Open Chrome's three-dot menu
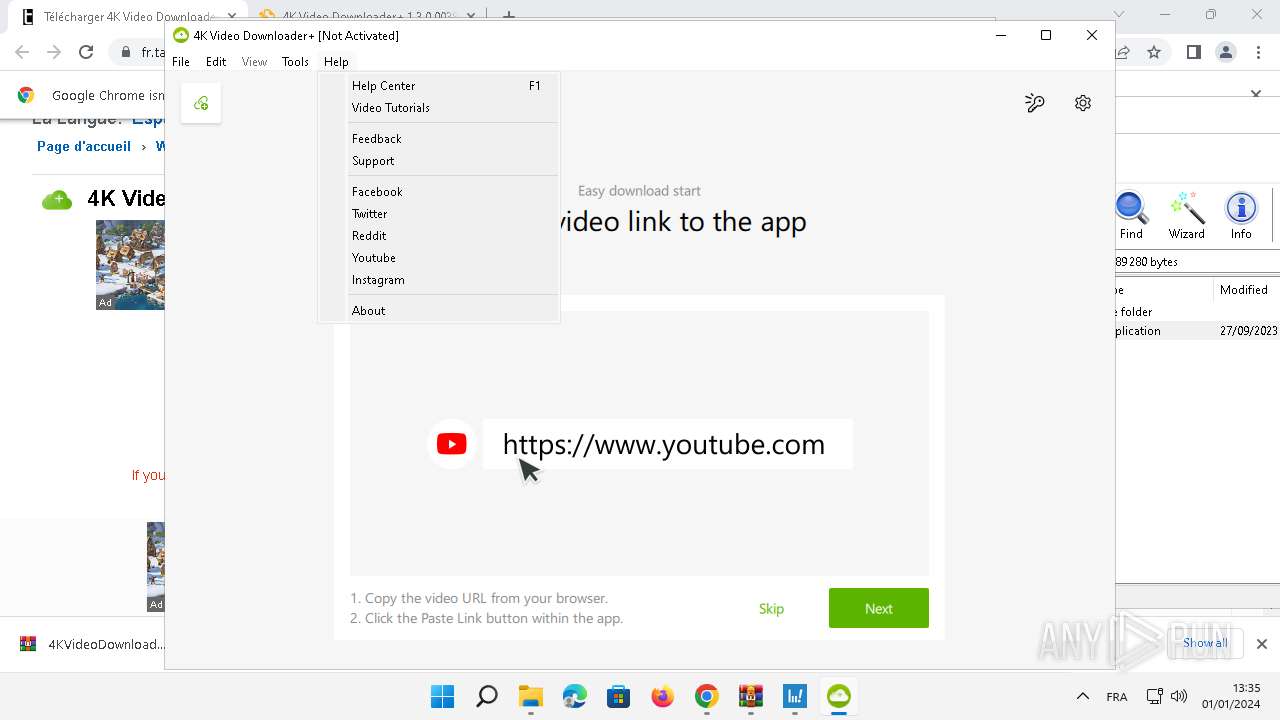 [1259, 52]
